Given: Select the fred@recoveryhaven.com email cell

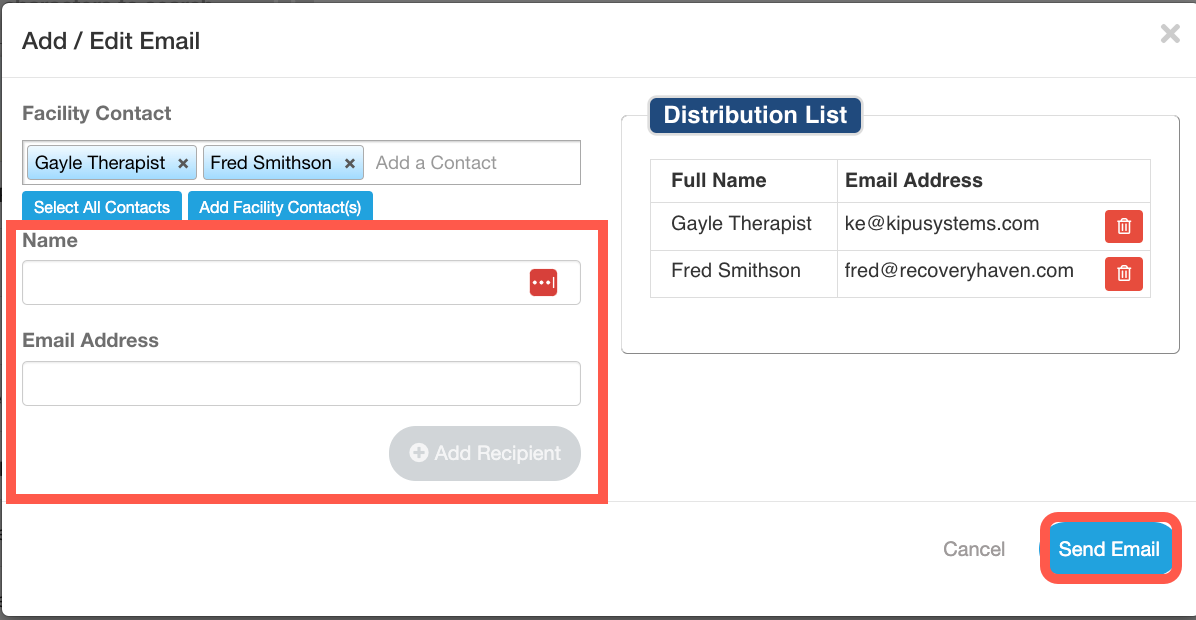Looking at the screenshot, I should click(959, 271).
